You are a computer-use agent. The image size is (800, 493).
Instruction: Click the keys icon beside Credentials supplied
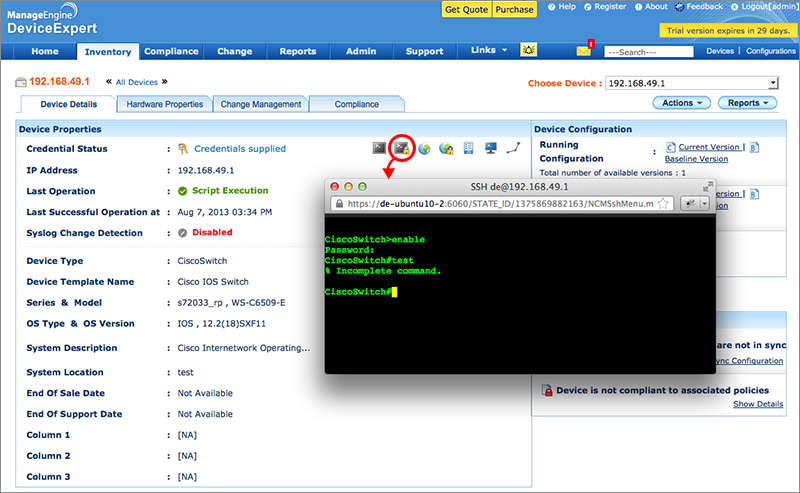(x=183, y=149)
